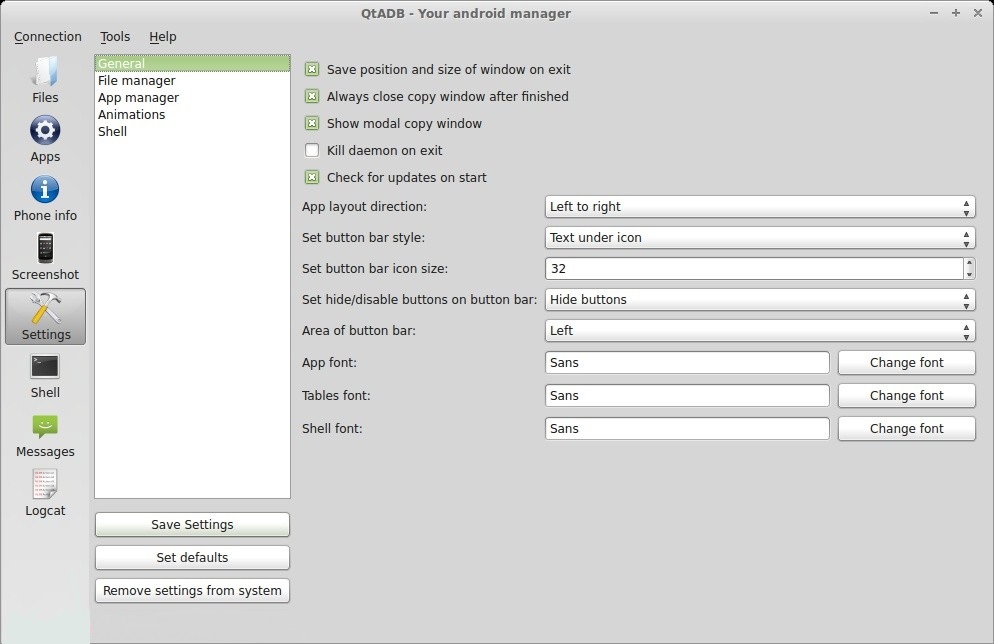Click the Save Settings button

pyautogui.click(x=192, y=525)
